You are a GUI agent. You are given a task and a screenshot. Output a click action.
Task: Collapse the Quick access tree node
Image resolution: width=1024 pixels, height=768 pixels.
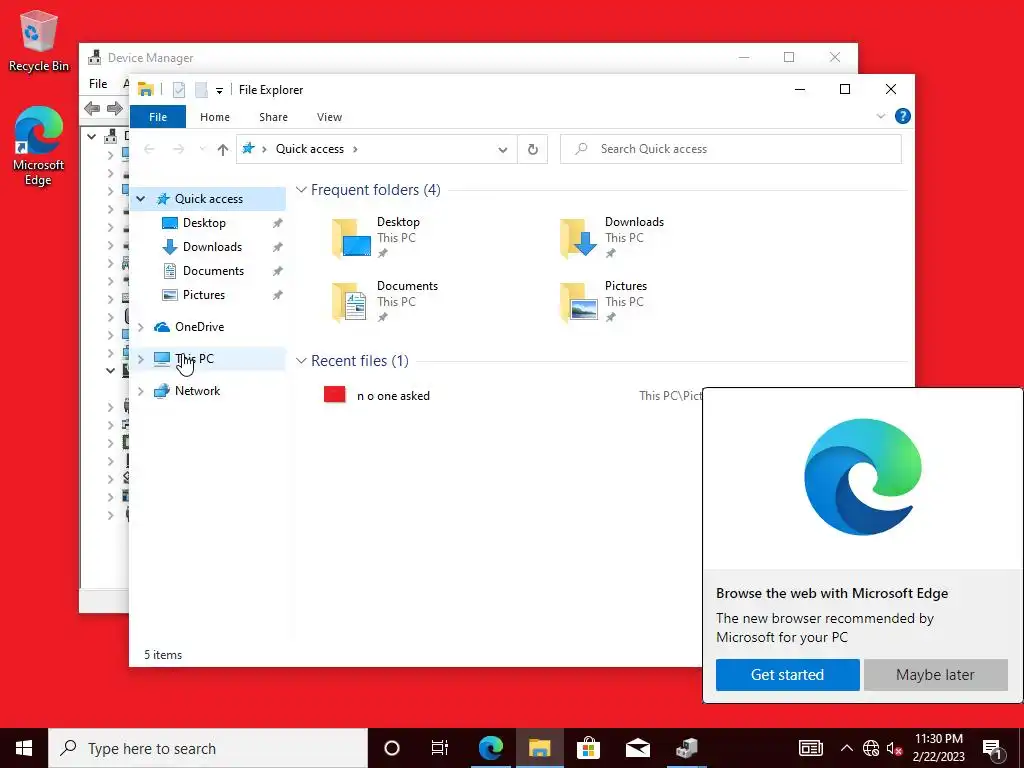pyautogui.click(x=141, y=199)
